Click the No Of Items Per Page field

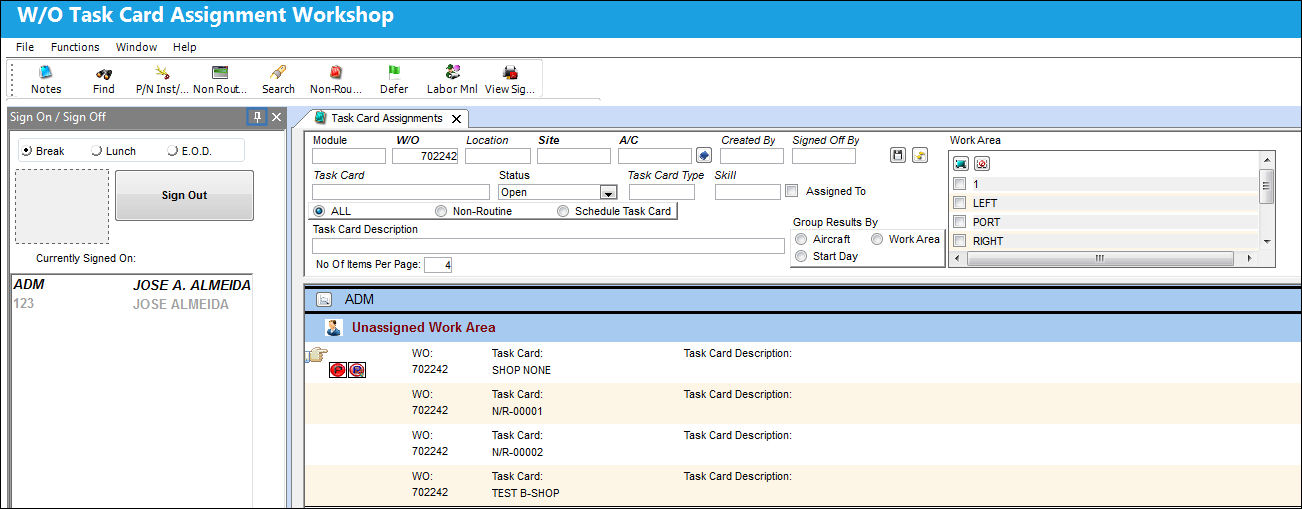click(438, 265)
